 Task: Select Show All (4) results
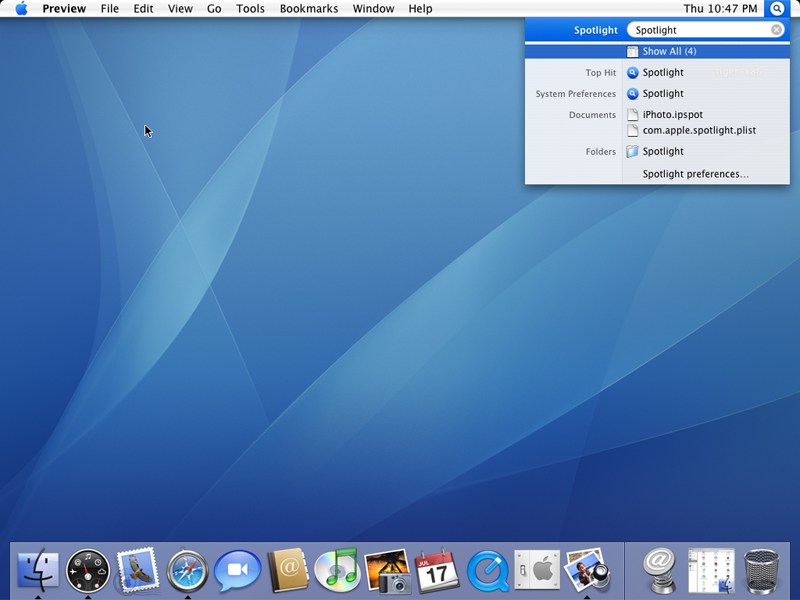point(669,51)
